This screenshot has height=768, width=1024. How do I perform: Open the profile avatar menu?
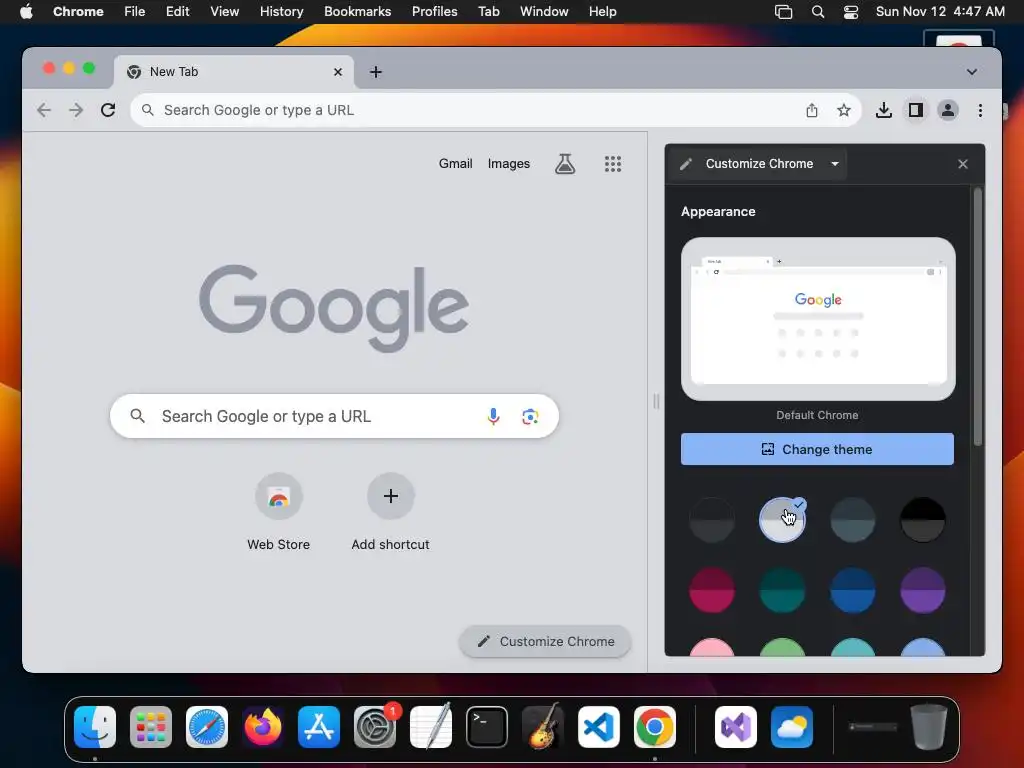[948, 110]
